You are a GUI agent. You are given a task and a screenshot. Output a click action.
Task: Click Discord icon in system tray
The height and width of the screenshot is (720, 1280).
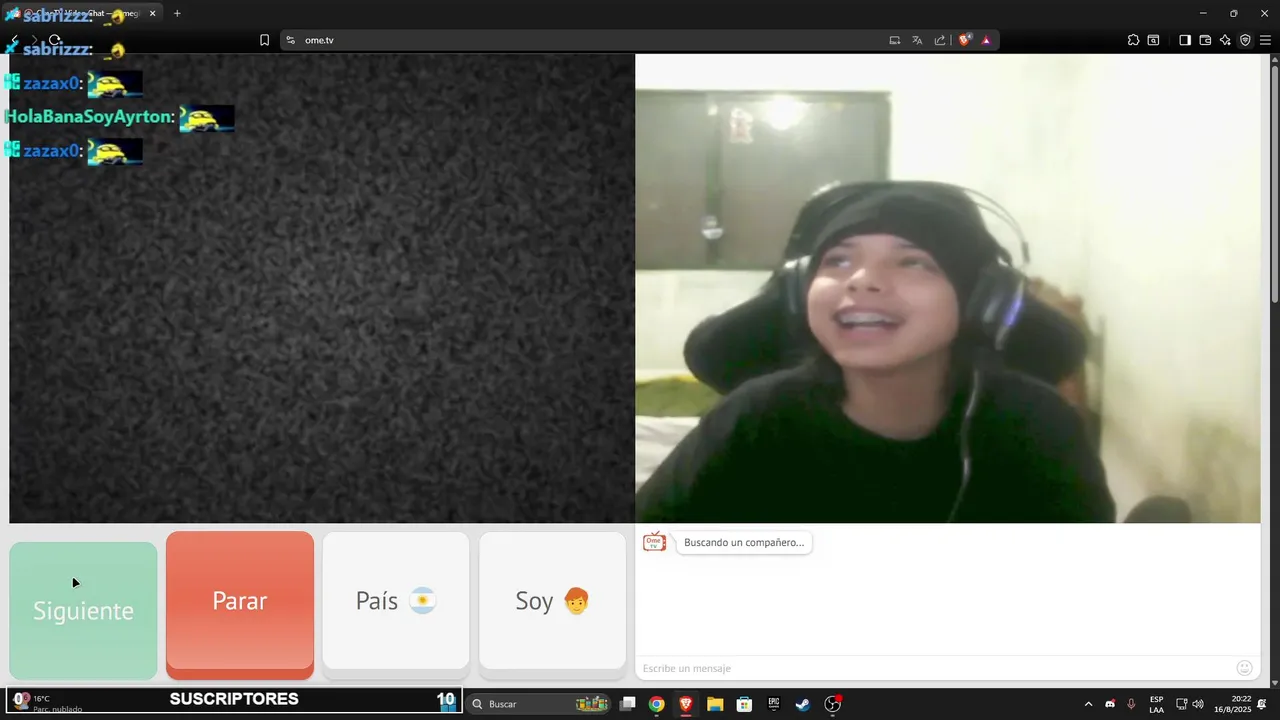(x=1110, y=704)
